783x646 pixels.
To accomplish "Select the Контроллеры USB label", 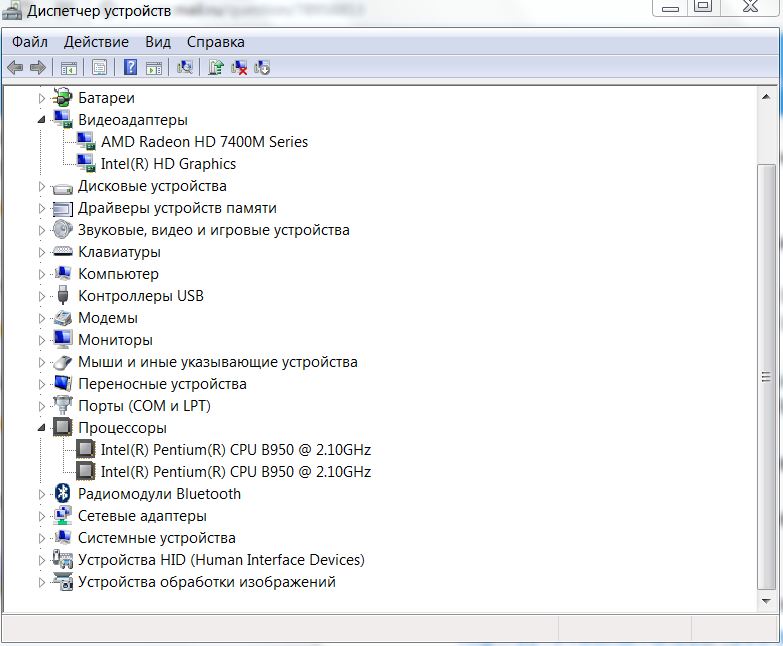I will point(141,296).
